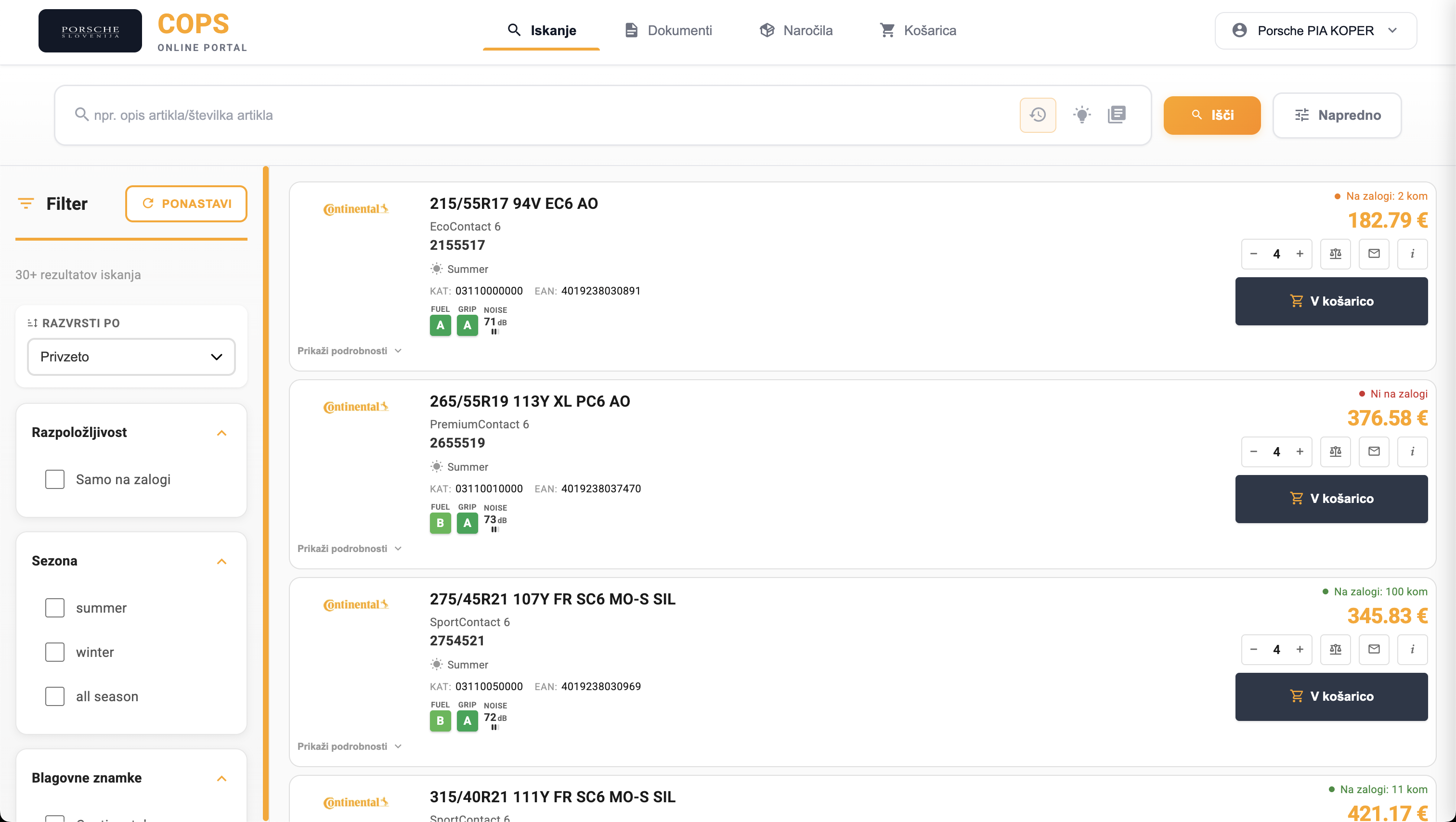Compare the 215/55R17 EcoContact 6 tire
The height and width of the screenshot is (822, 1456).
point(1336,254)
